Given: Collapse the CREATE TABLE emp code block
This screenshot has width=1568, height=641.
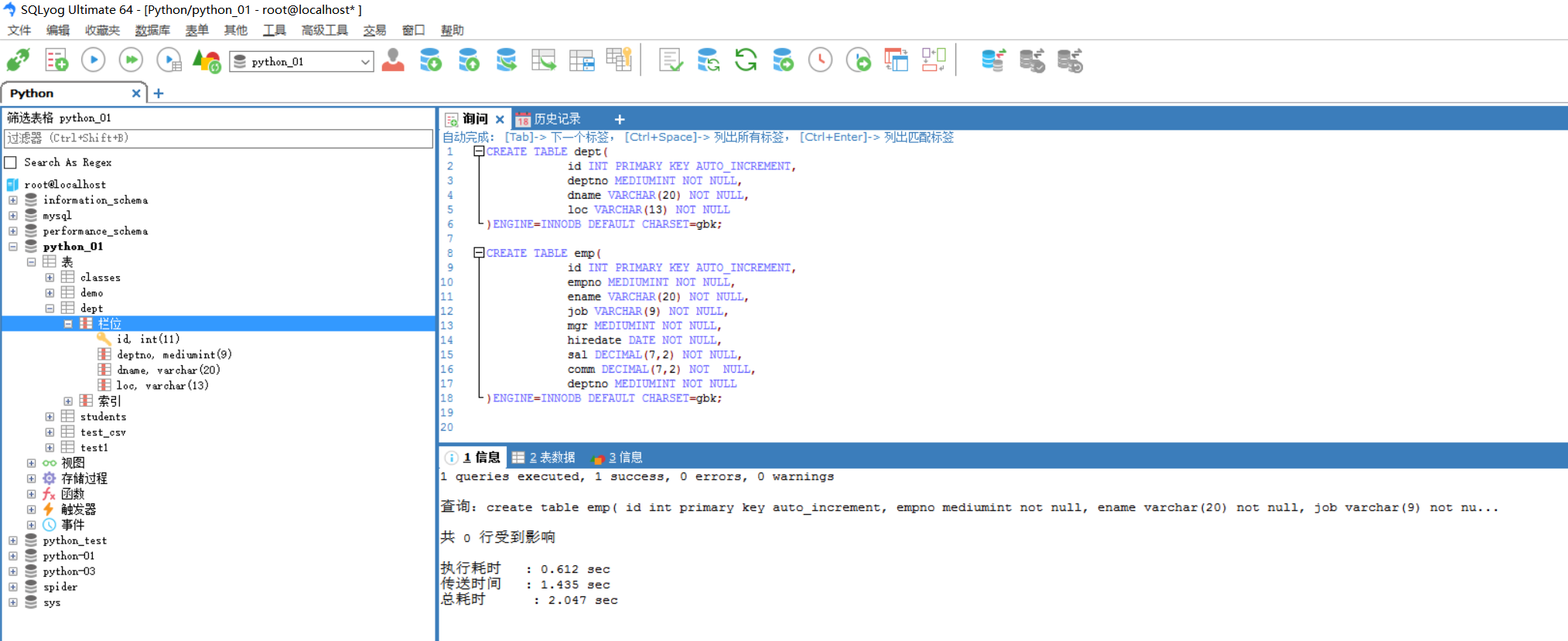Looking at the screenshot, I should click(479, 253).
